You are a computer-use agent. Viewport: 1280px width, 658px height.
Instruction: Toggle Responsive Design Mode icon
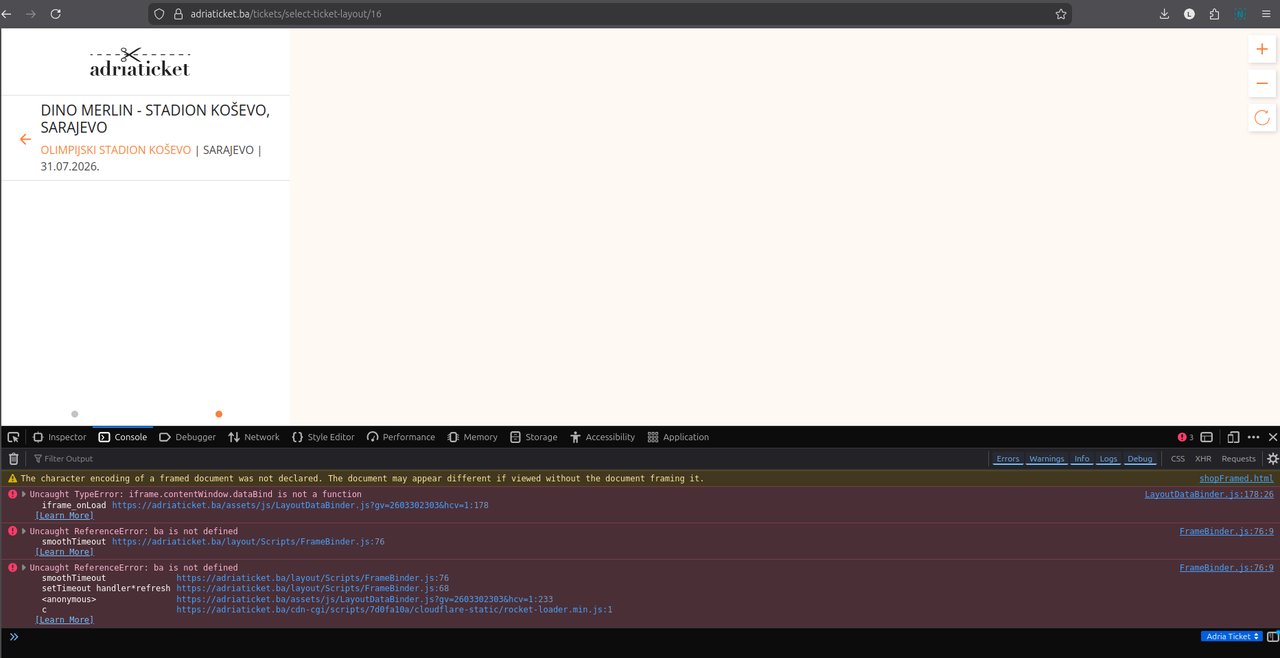point(1233,437)
